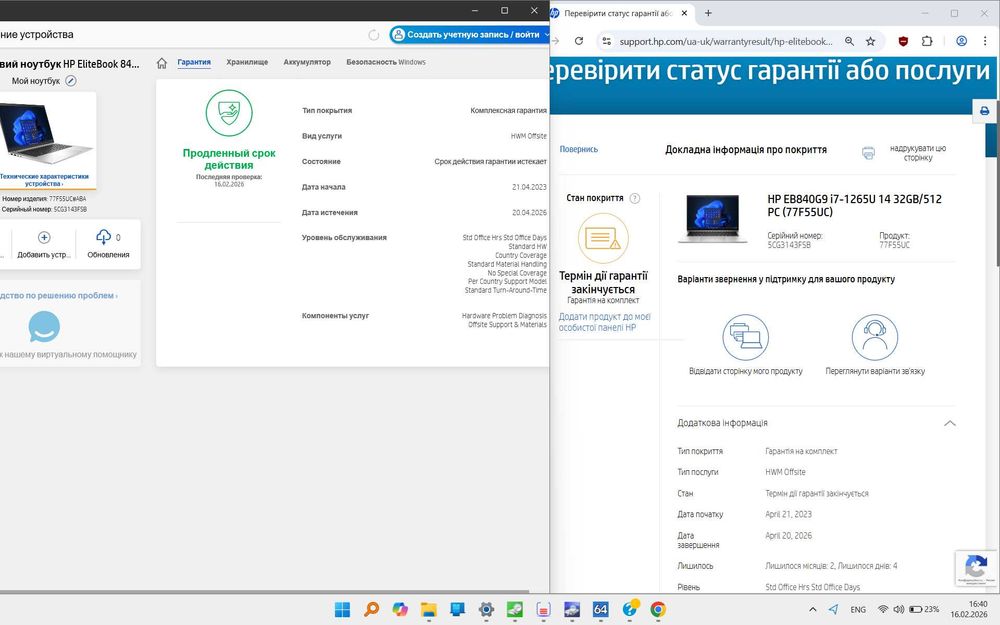Click the Лишилося місяців: 2 remaining text
This screenshot has height=625, width=1000.
click(x=831, y=566)
